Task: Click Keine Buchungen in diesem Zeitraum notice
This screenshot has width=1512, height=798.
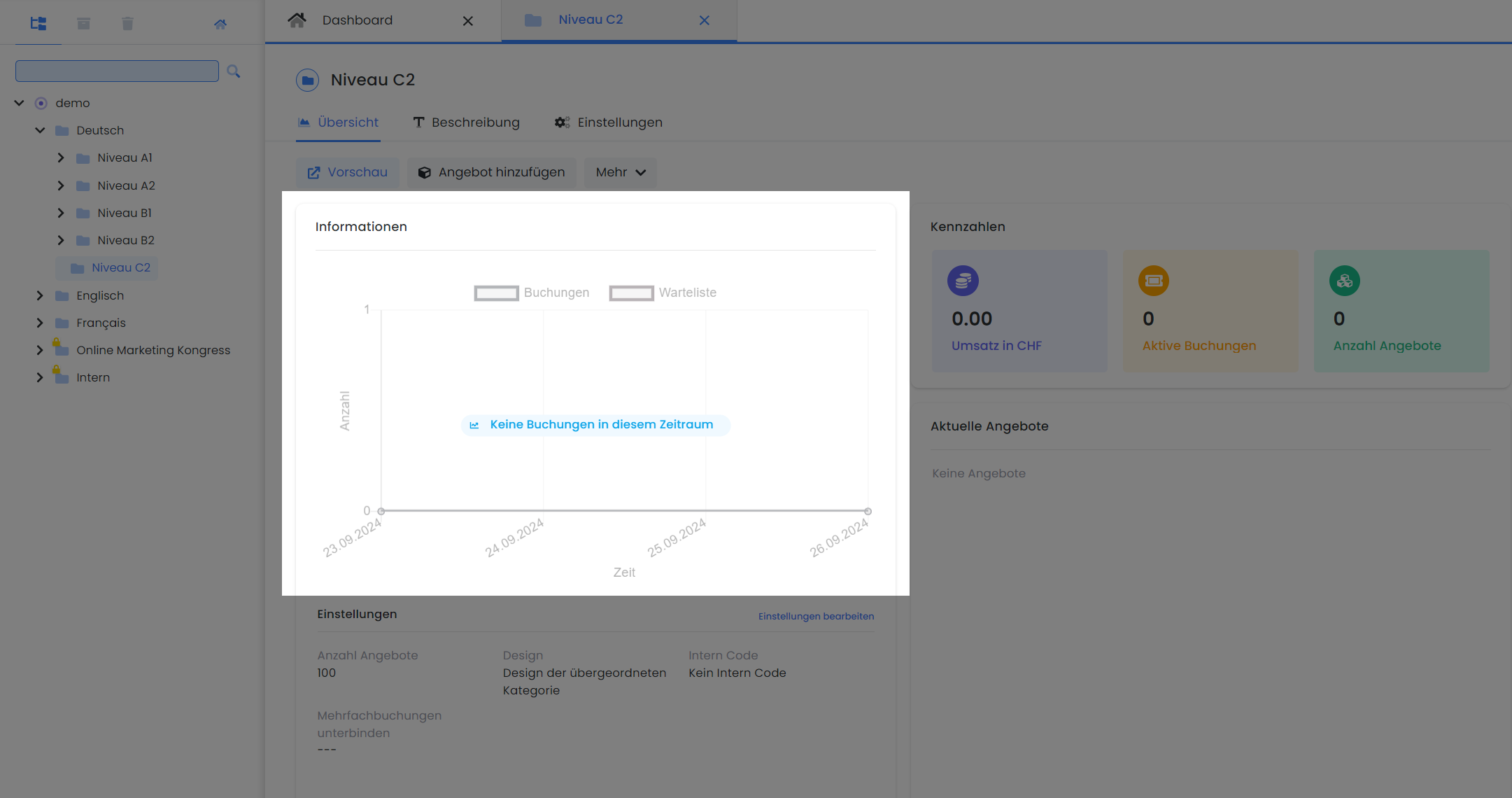Action: point(595,425)
